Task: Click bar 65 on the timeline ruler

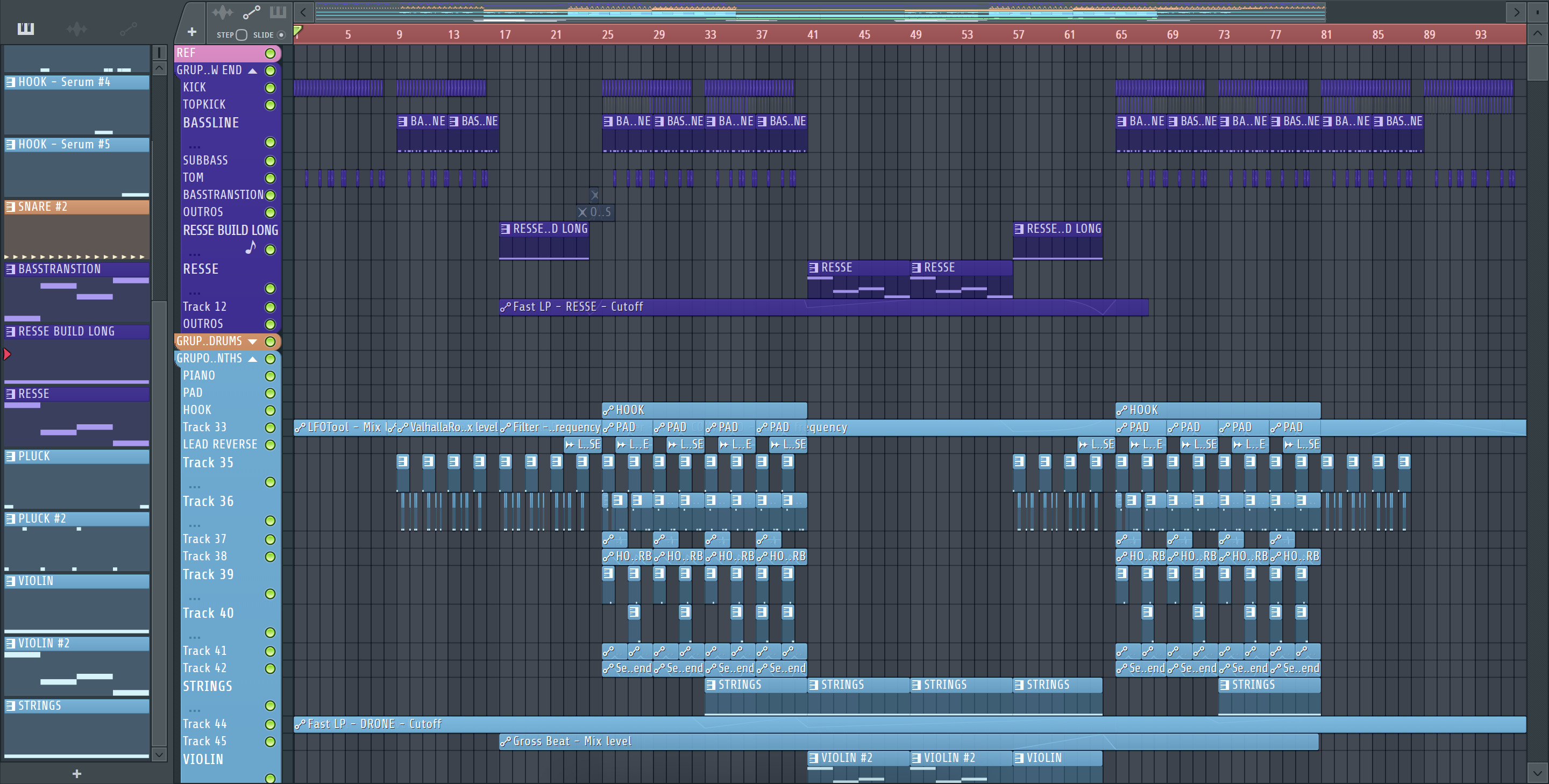Action: coord(1121,35)
